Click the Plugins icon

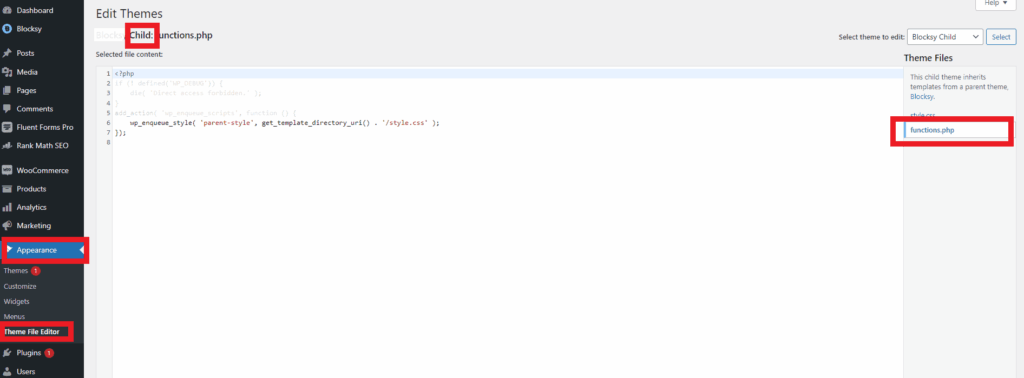click(7, 353)
